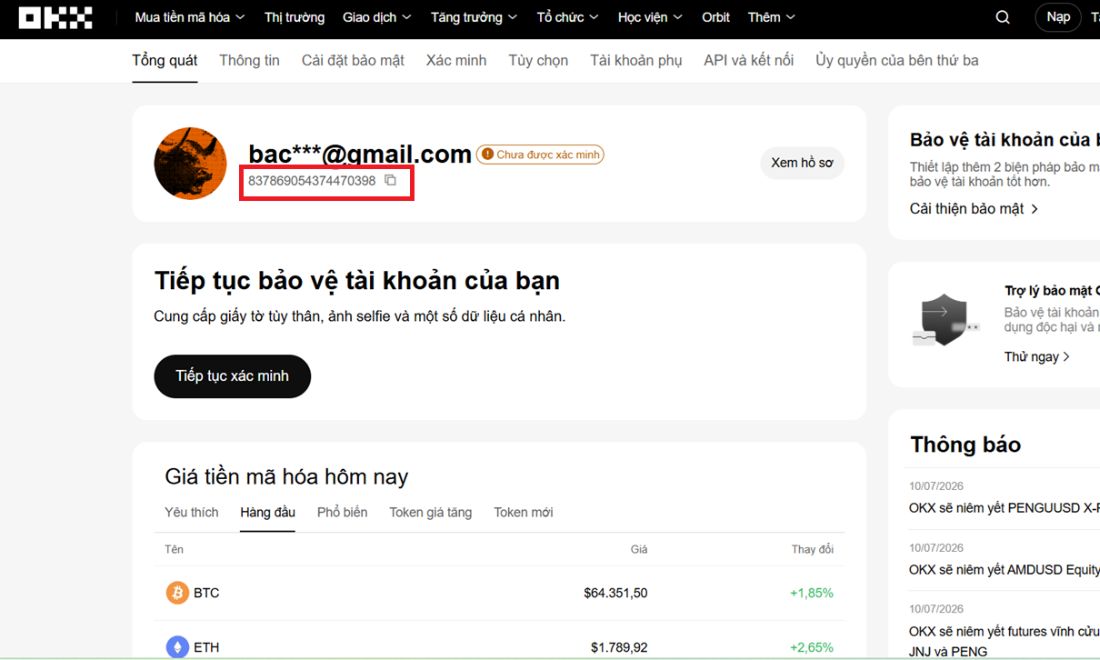Image resolution: width=1100 pixels, height=660 pixels.
Task: Open the 'Cải thiện bảo mật' link
Action: click(974, 208)
